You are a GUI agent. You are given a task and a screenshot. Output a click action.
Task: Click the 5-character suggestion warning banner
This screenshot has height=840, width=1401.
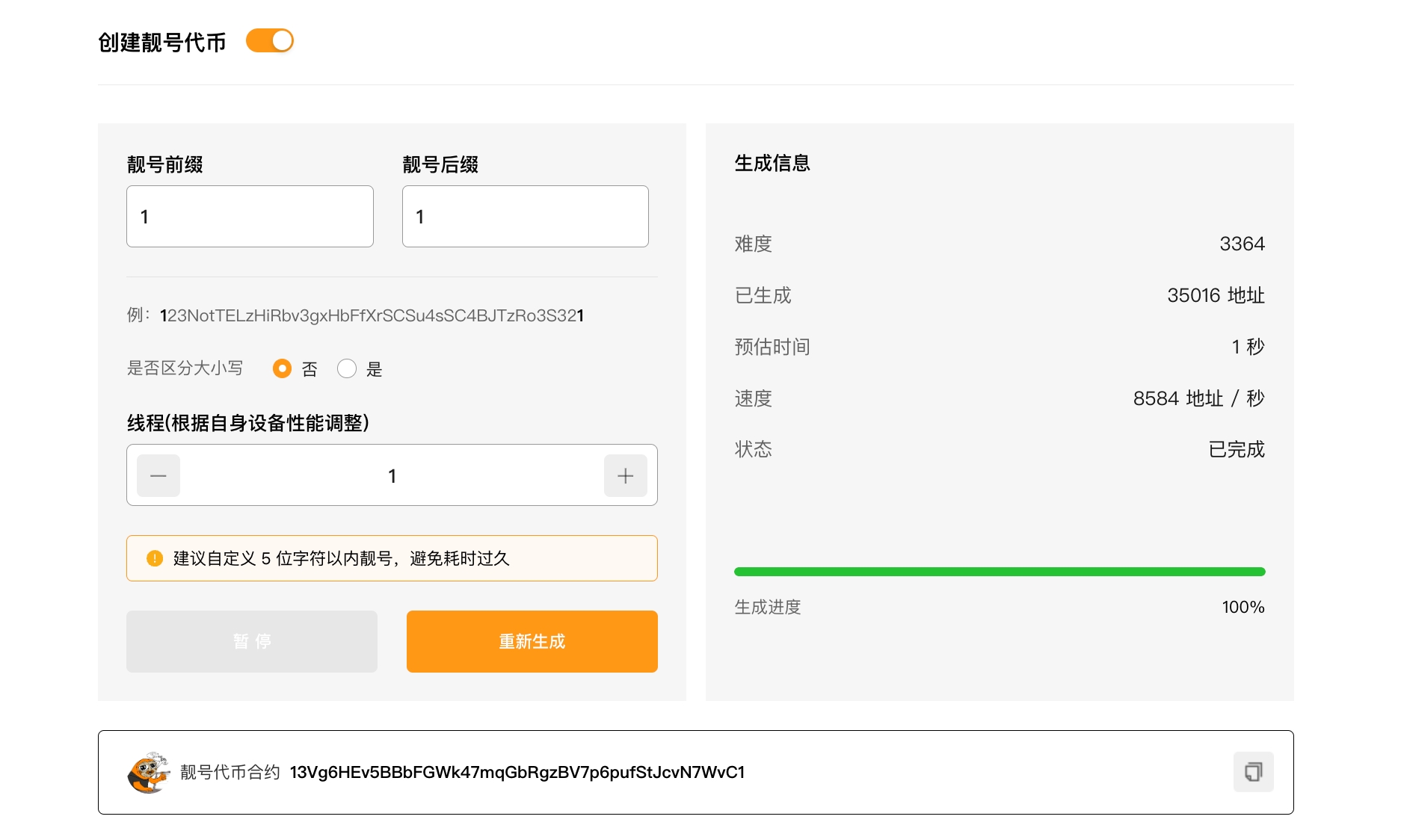[x=392, y=558]
